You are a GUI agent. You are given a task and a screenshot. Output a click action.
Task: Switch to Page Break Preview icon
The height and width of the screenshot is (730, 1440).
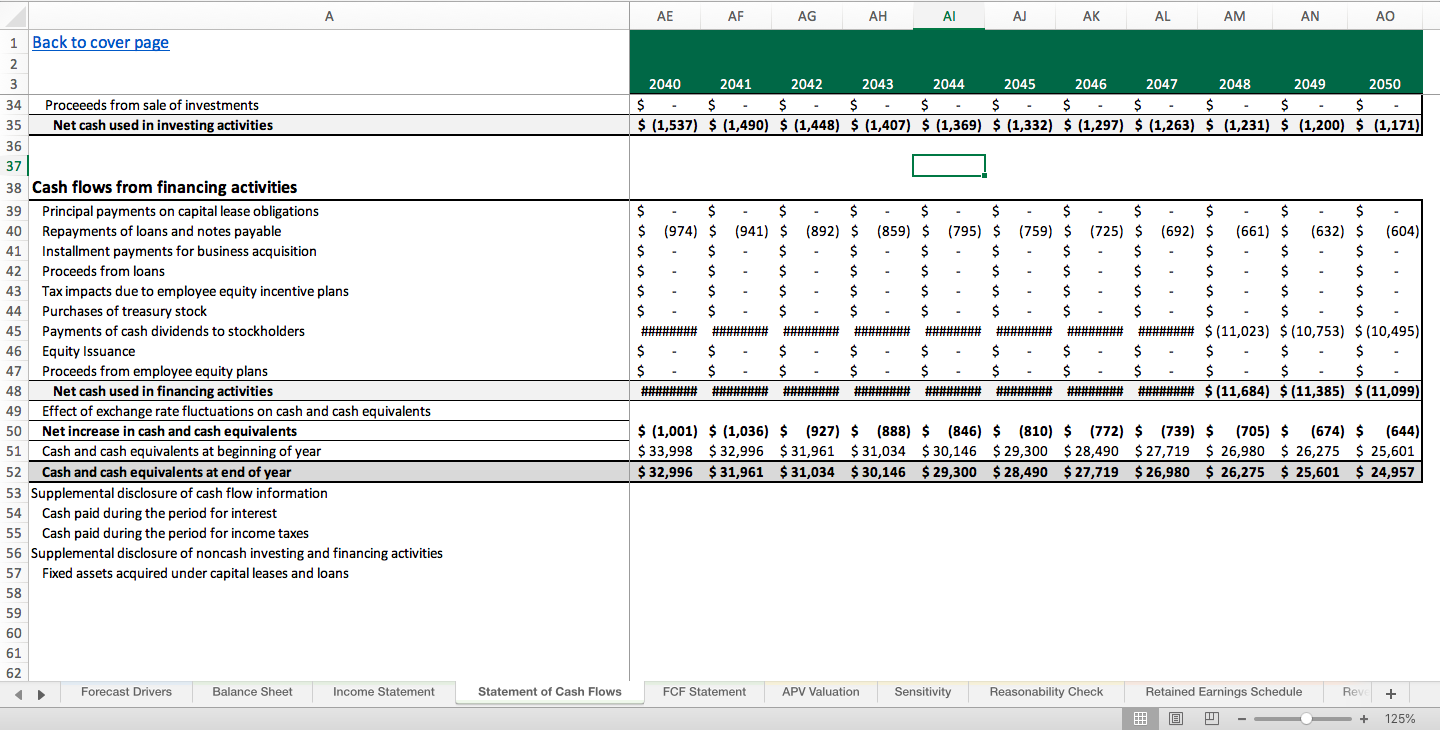tap(1210, 718)
